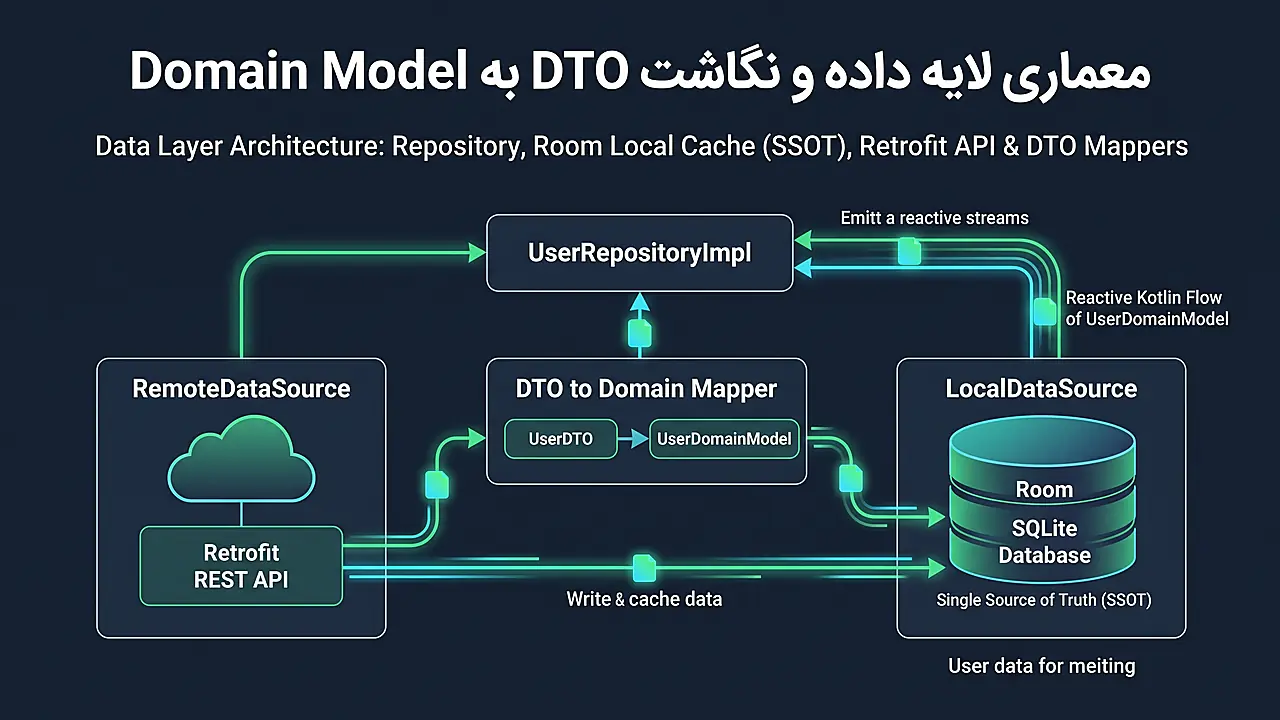Click the LocalDataSource heading

(1041, 389)
